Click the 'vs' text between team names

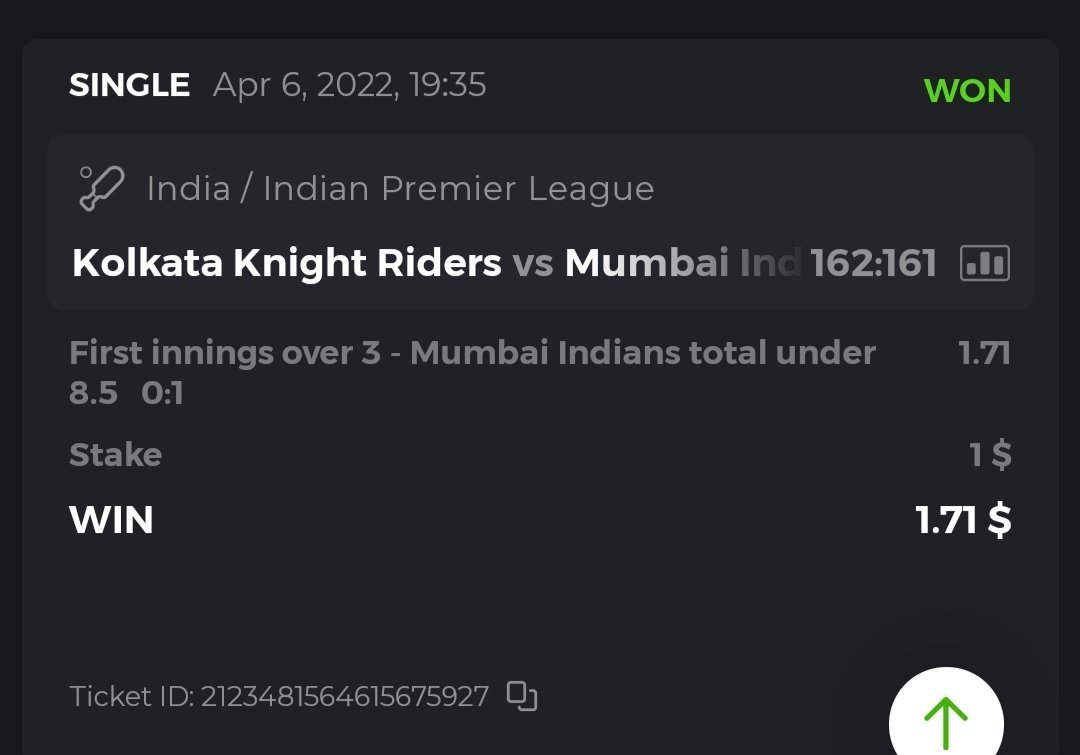click(533, 263)
